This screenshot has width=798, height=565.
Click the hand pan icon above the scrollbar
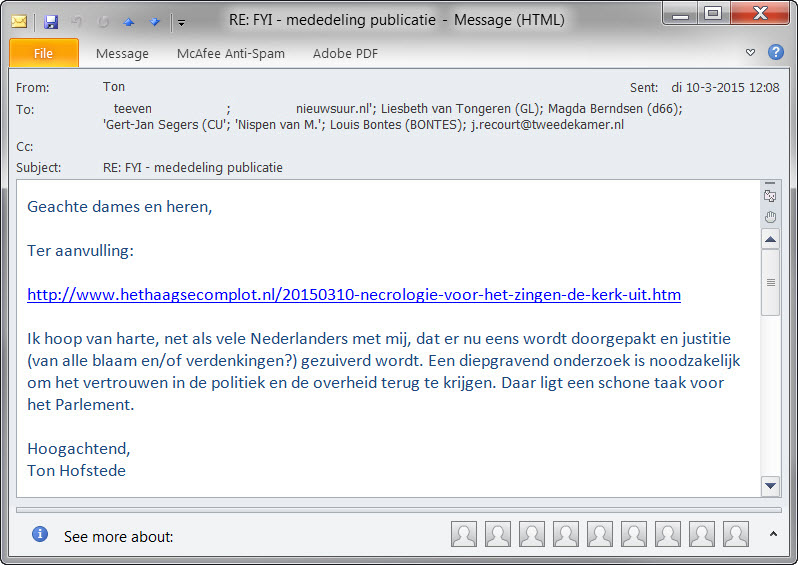click(x=771, y=217)
